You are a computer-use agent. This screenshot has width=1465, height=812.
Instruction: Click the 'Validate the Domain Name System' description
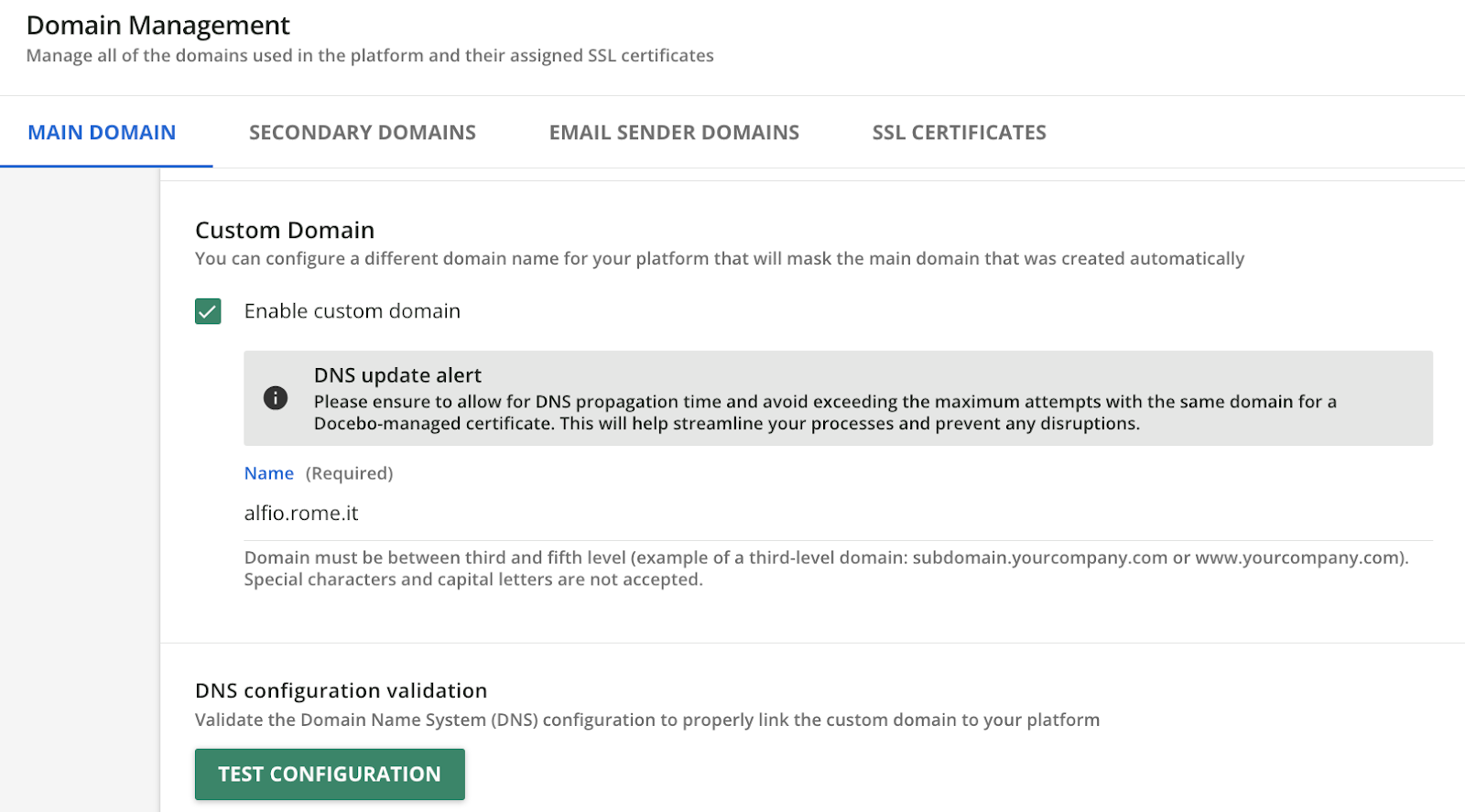click(646, 720)
